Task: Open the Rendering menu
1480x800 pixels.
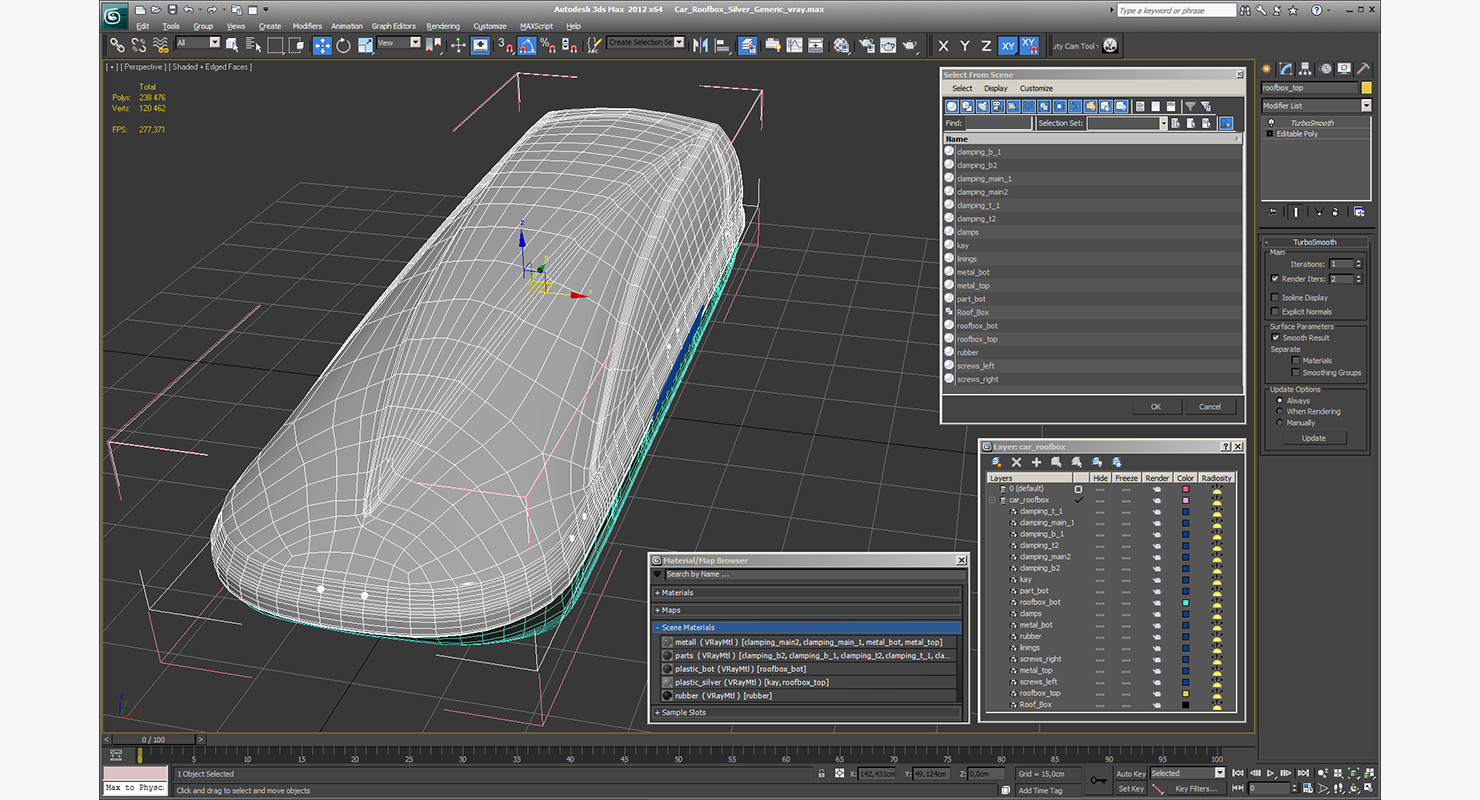Action: (x=443, y=26)
